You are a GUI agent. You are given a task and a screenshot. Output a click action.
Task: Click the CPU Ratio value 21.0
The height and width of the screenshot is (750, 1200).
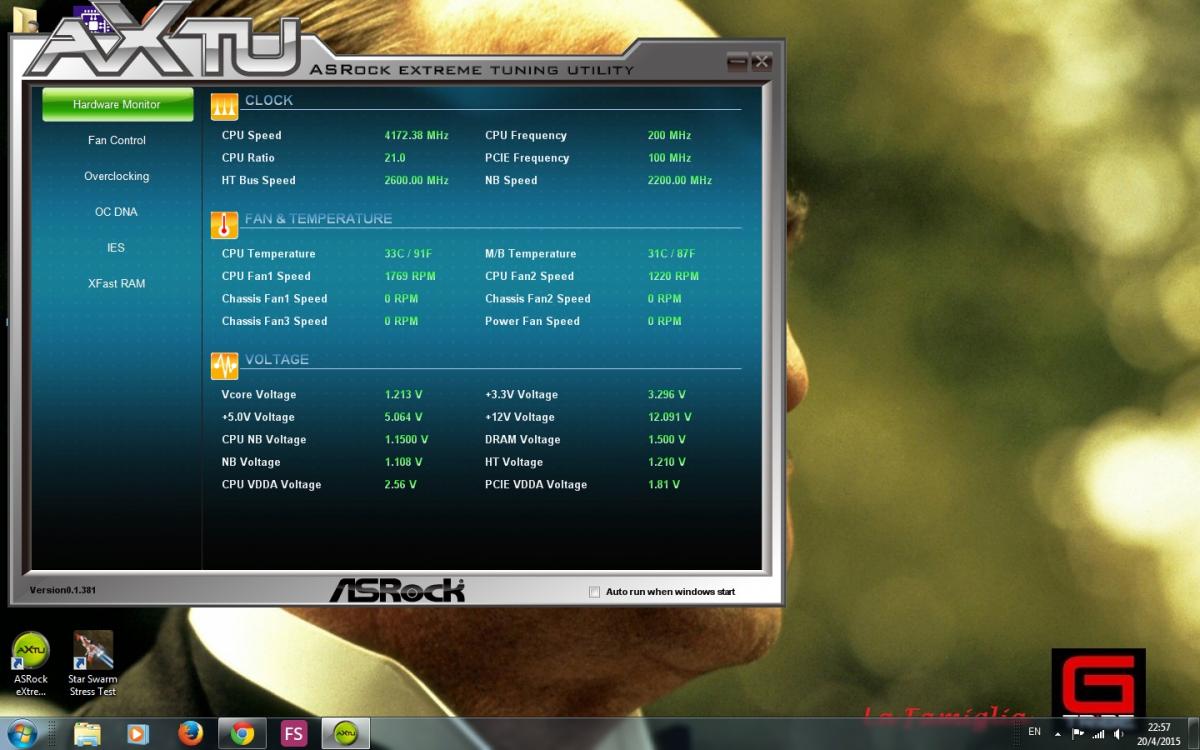[395, 158]
